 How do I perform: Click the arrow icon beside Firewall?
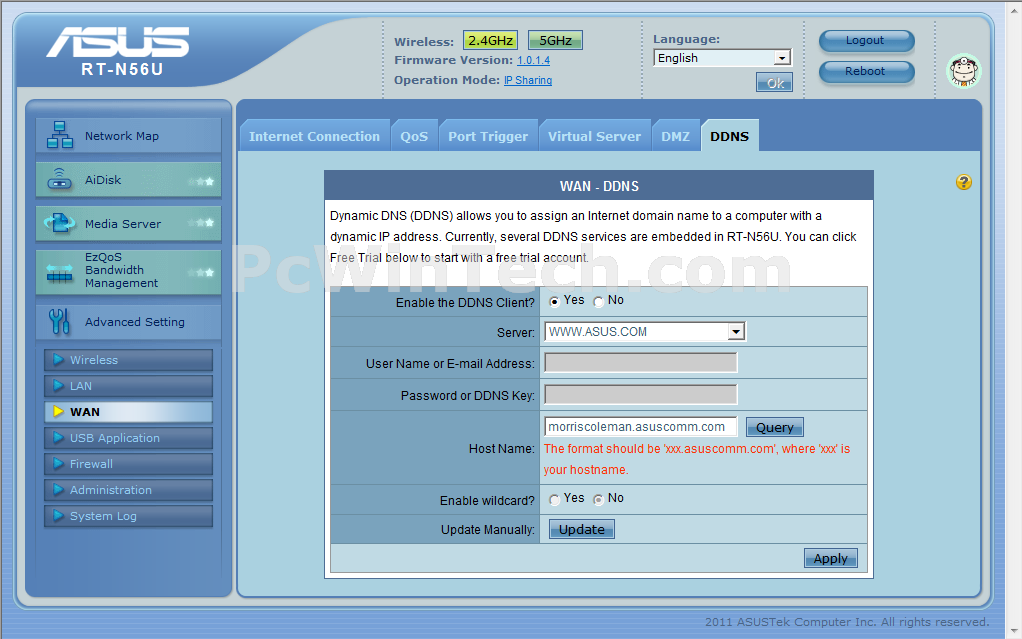click(58, 464)
